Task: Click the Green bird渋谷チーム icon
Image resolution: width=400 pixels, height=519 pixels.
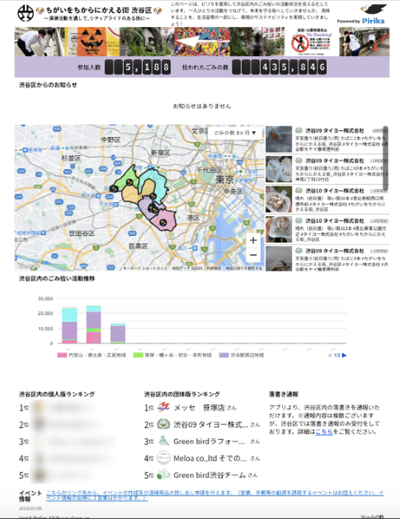Action: point(164,475)
